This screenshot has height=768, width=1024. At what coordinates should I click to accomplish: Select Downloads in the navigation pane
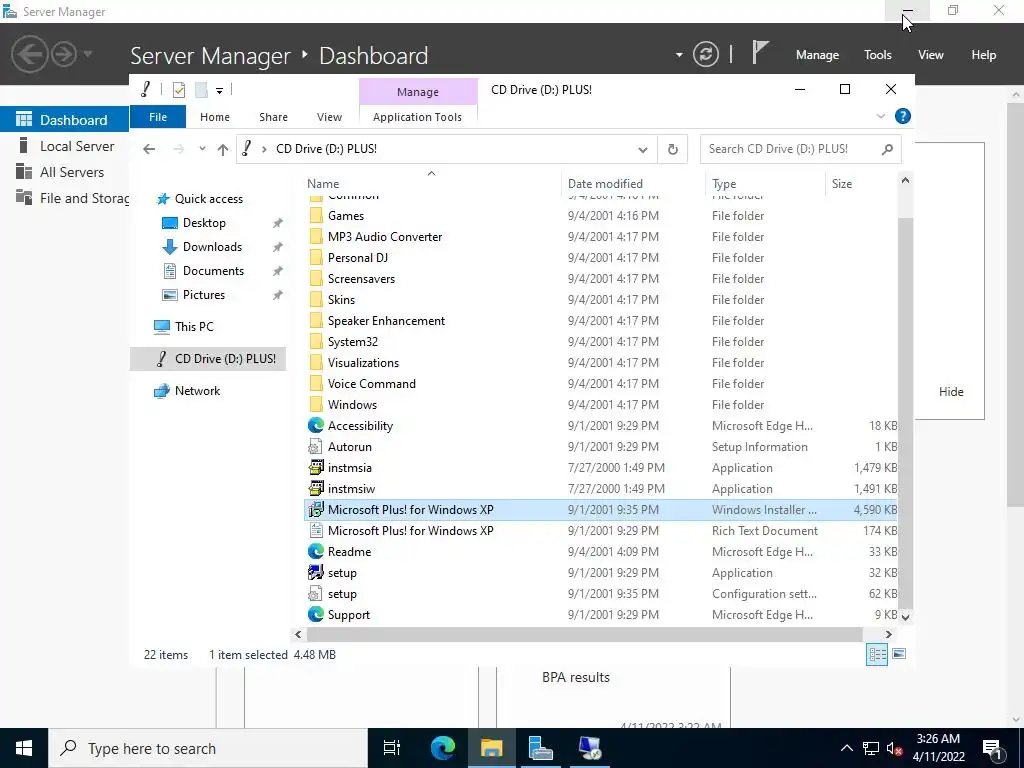(212, 247)
